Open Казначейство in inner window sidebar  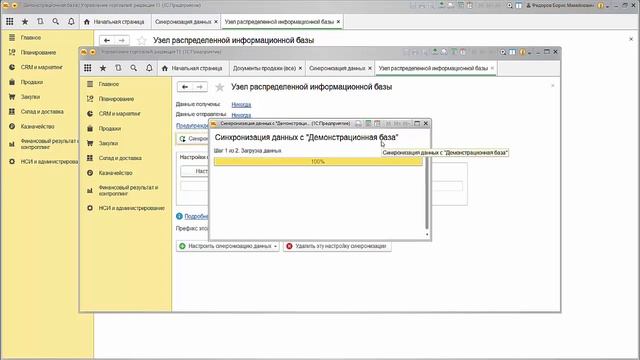tap(115, 173)
